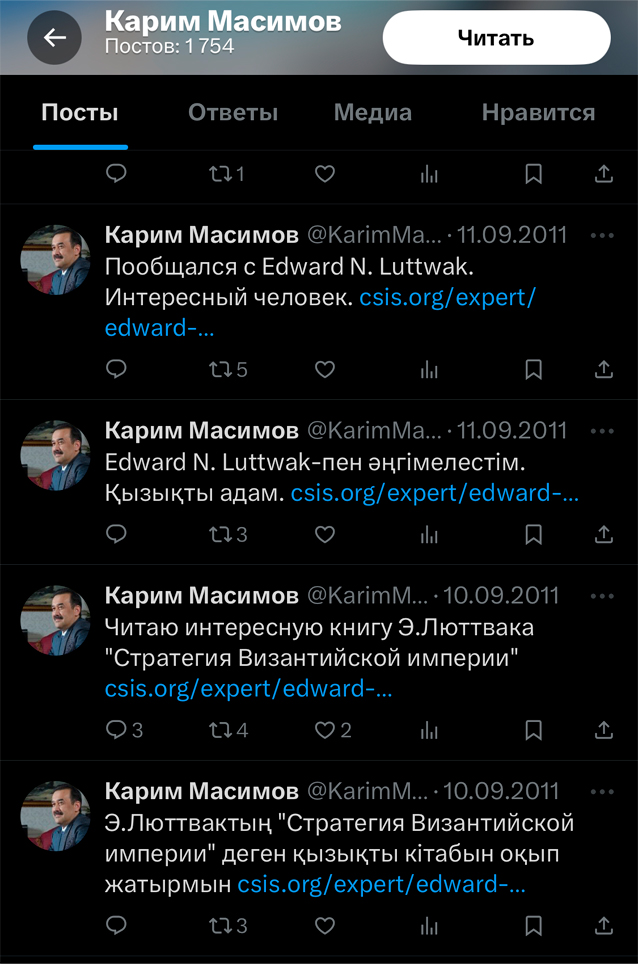638x964 pixels.
Task: Open more options for the Читаю интересную книгу post
Action: 602,597
